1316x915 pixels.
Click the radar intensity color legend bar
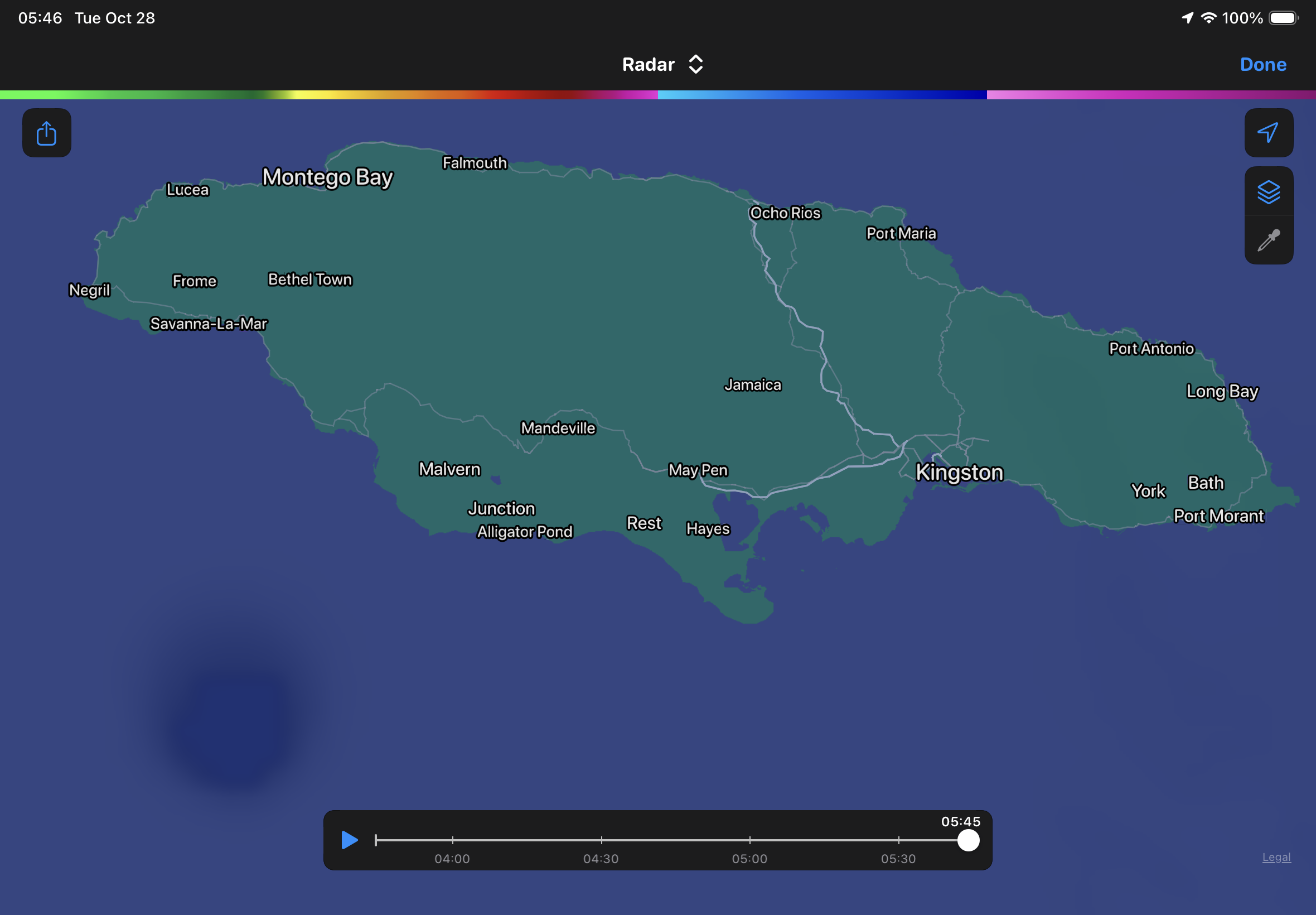[657, 95]
